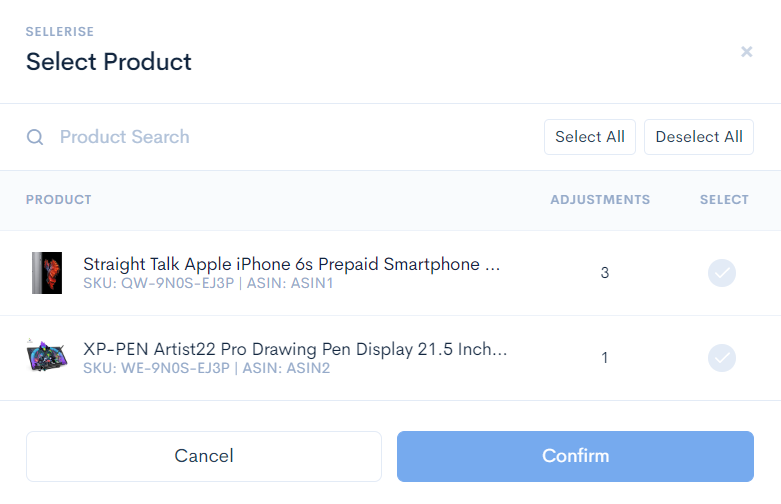Click the search magnifier icon

point(35,137)
